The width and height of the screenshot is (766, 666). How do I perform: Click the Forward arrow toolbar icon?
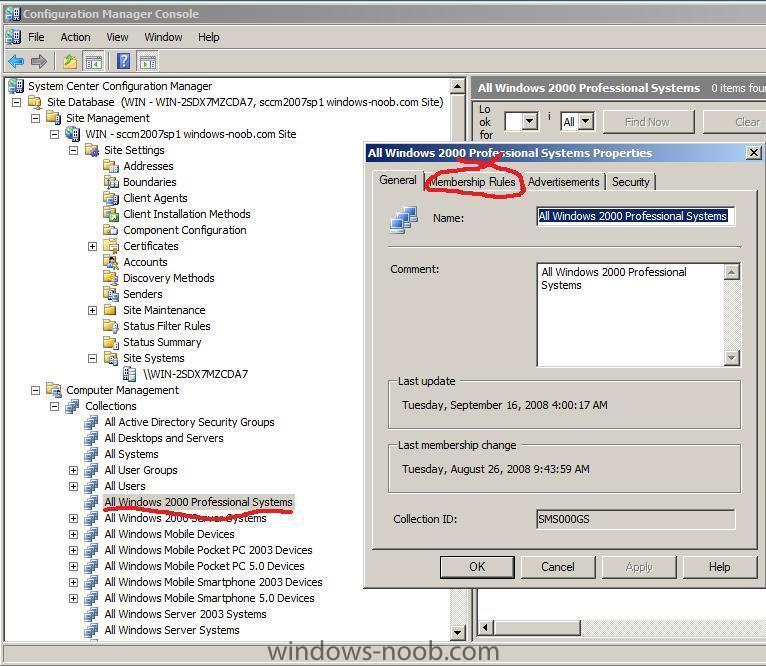pos(39,62)
